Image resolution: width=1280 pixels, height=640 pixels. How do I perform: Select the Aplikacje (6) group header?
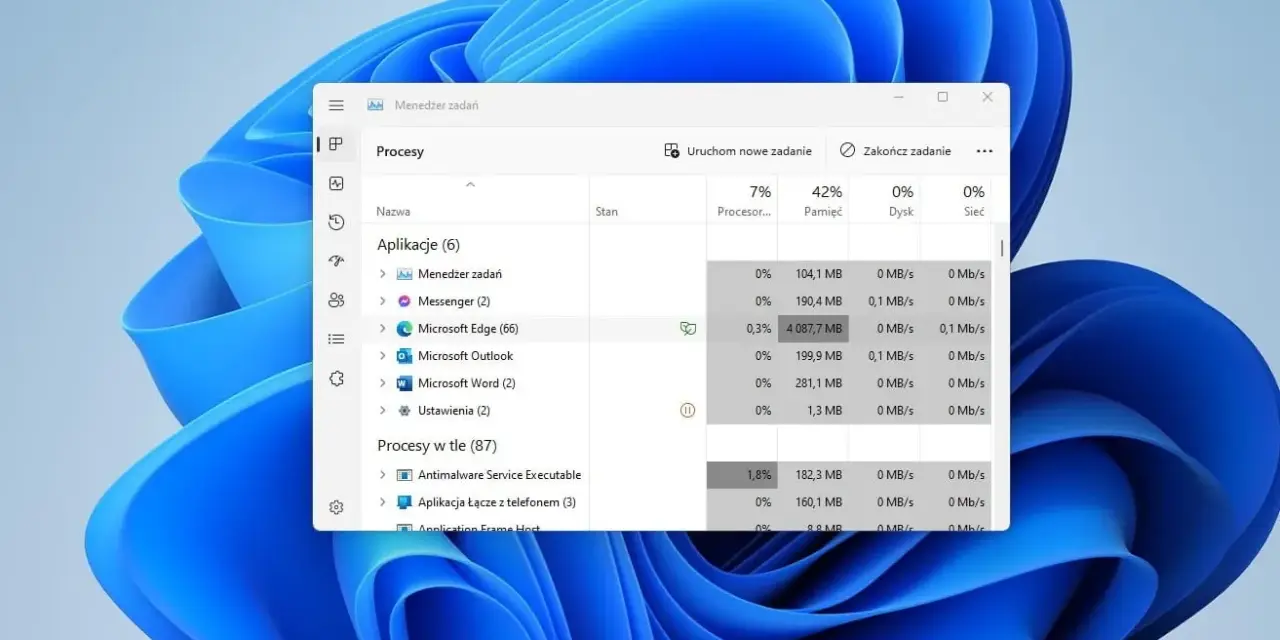tap(418, 245)
